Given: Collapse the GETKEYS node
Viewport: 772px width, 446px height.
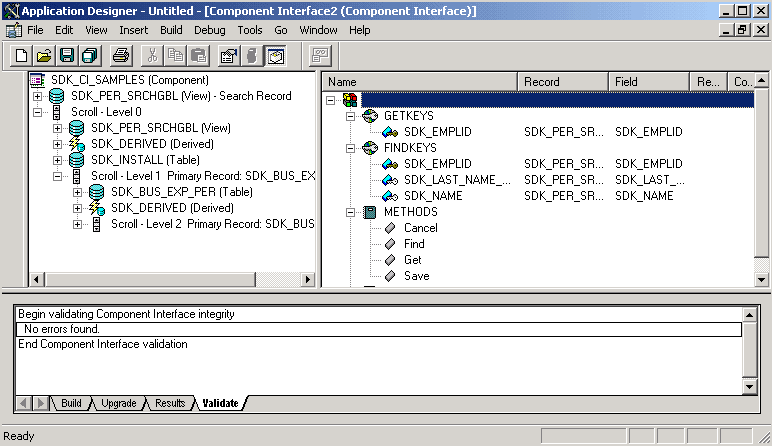Looking at the screenshot, I should point(350,116).
